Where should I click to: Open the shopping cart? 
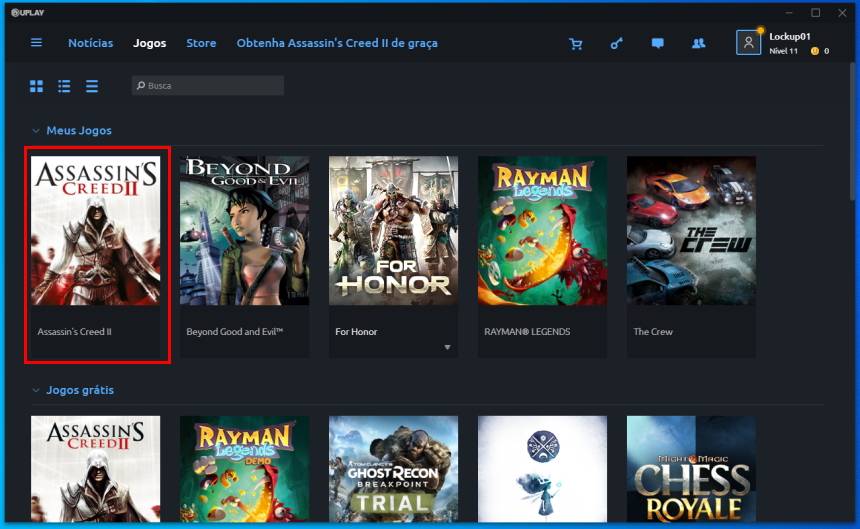click(x=575, y=44)
